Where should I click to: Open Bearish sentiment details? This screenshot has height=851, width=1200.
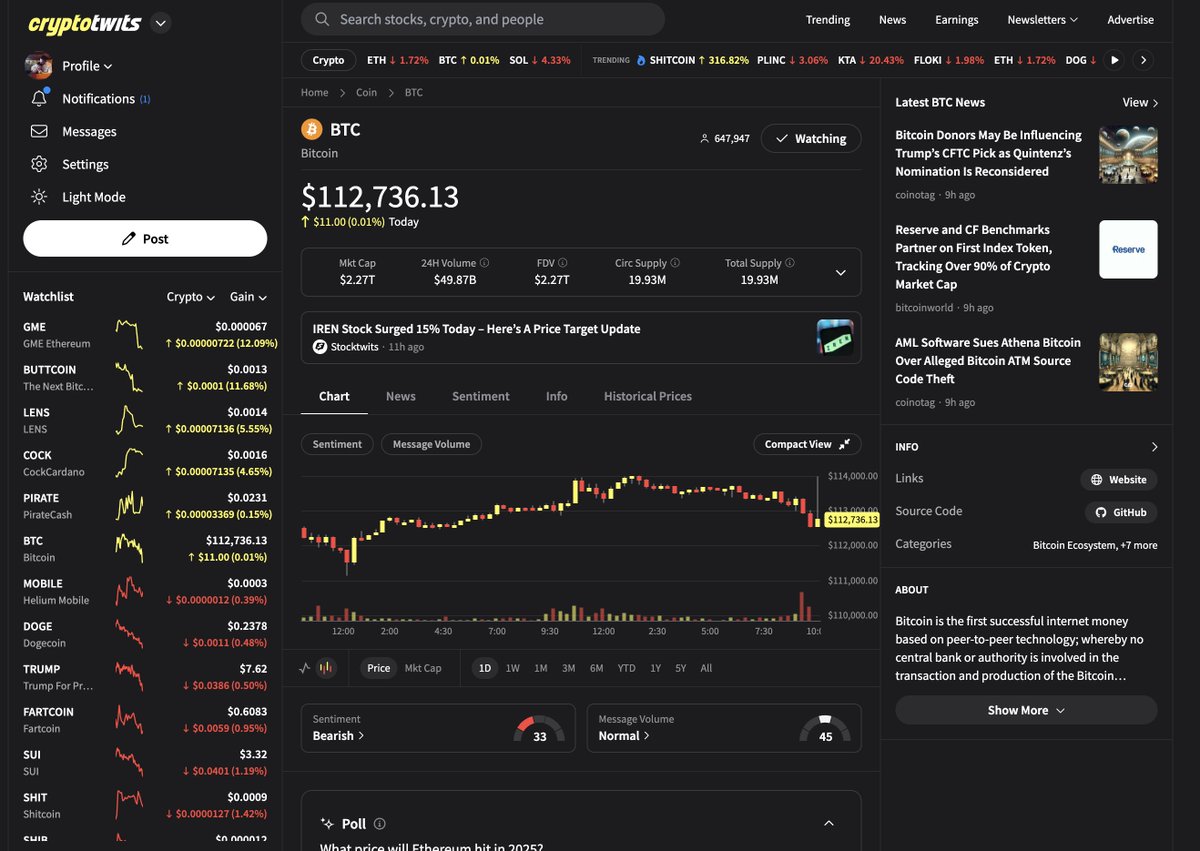(x=338, y=735)
